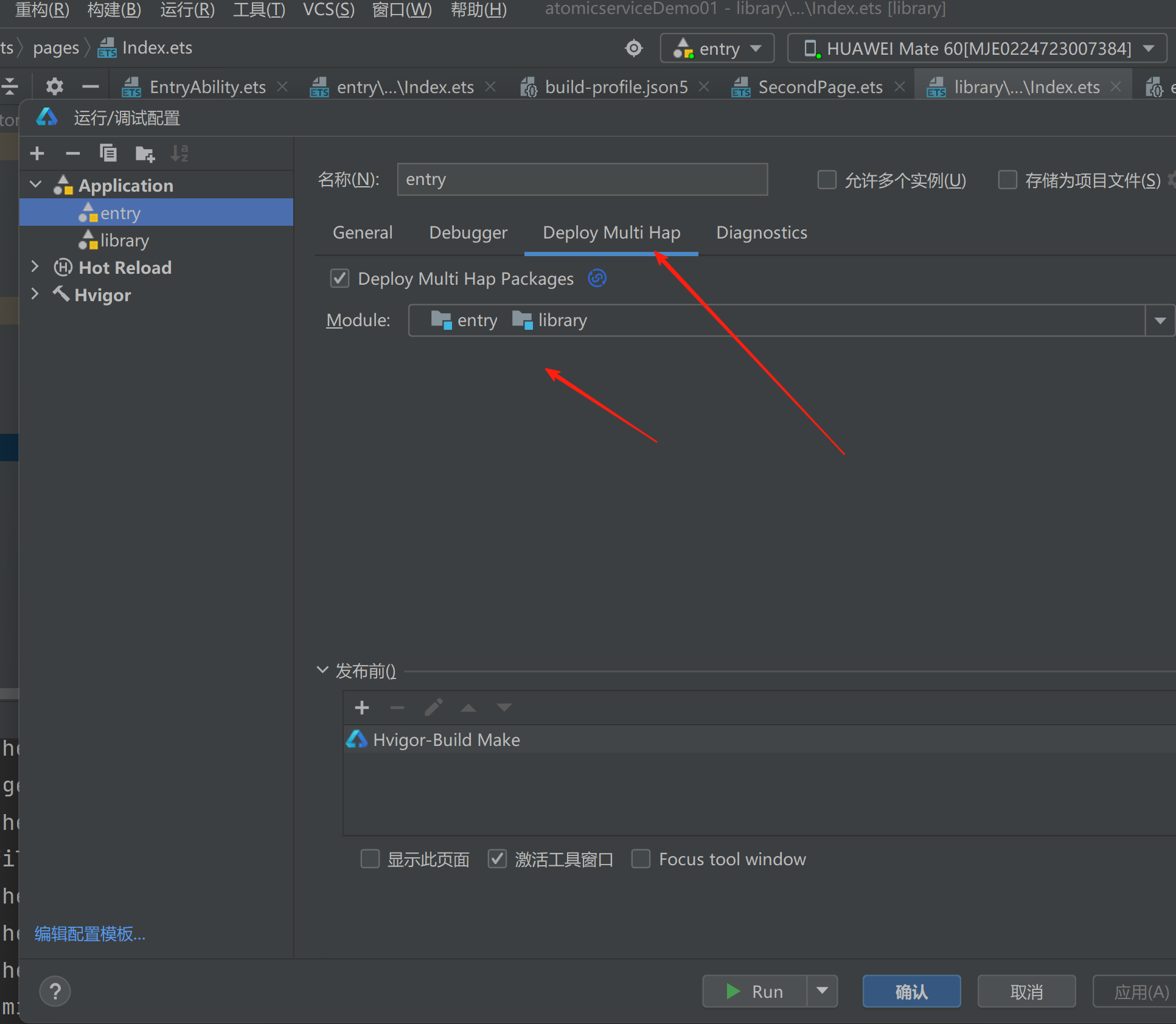
Task: Click the Index.ets breadcrumb item
Action: [145, 48]
